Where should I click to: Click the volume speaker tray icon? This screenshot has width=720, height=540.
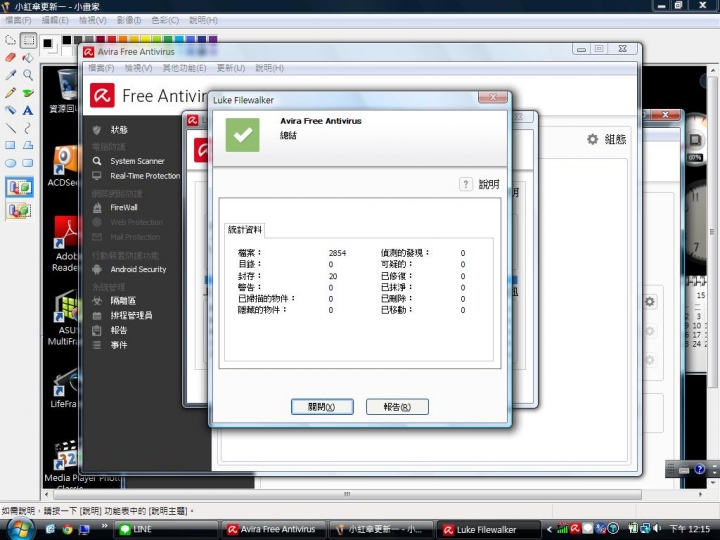[658, 529]
